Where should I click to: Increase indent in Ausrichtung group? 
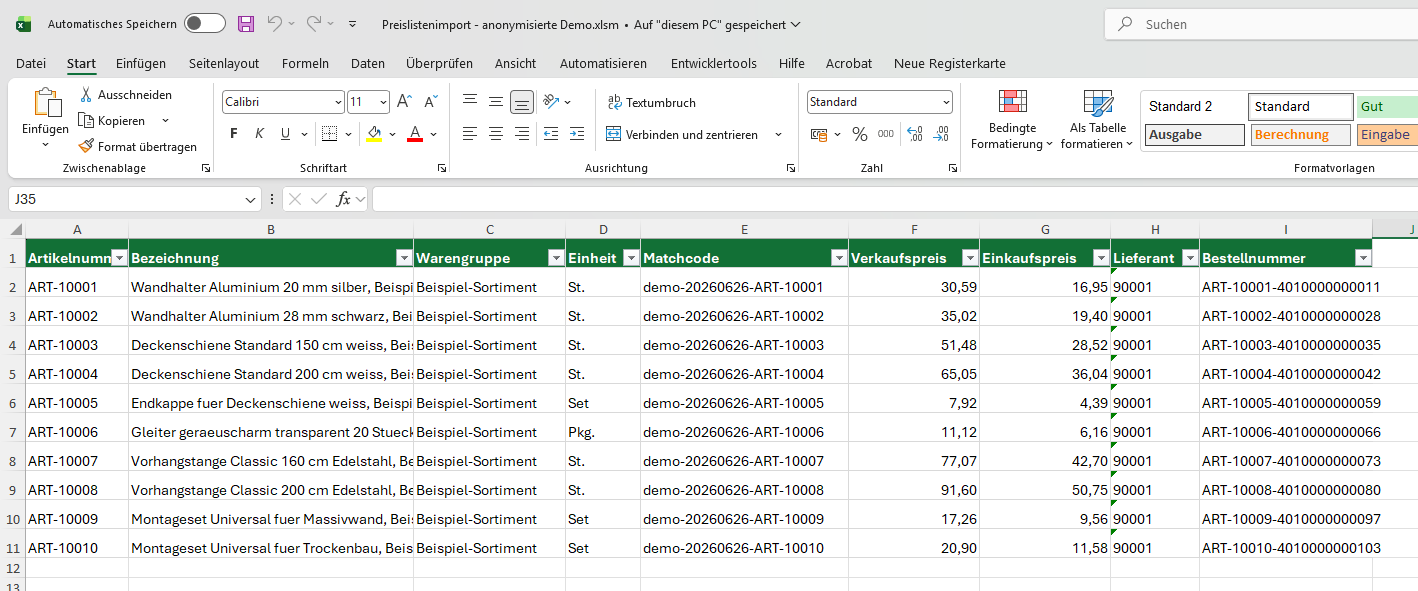coord(577,134)
